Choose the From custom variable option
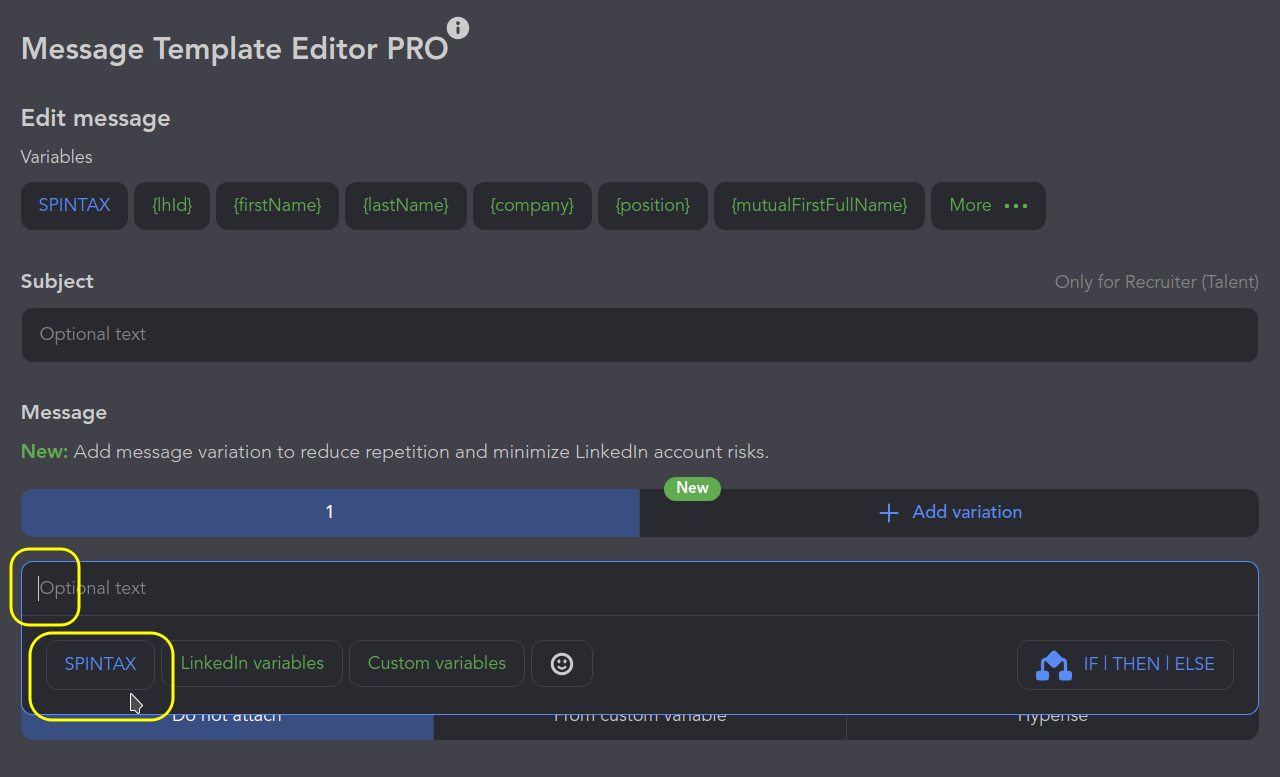1280x777 pixels. [639, 726]
